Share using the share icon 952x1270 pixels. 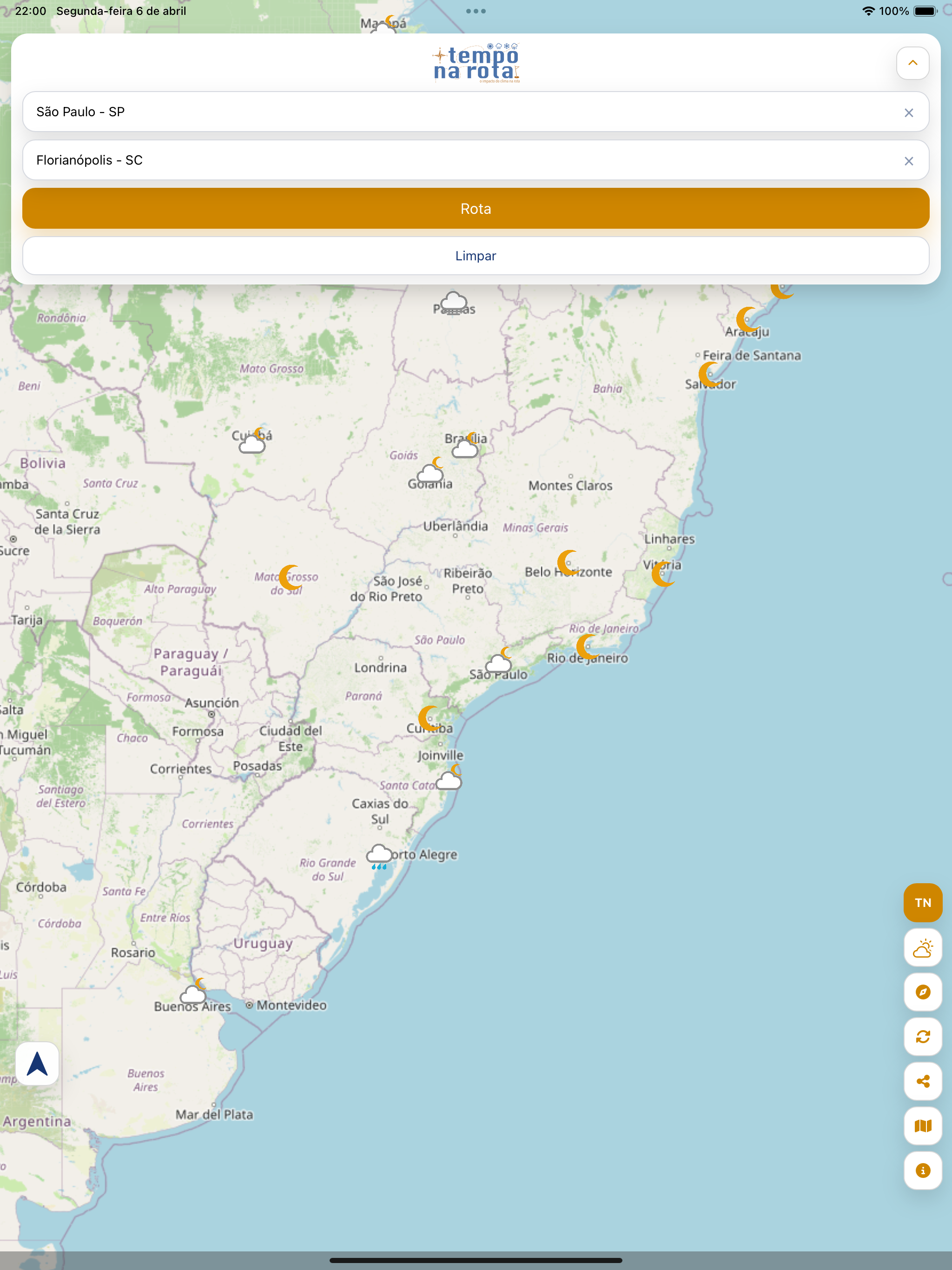click(x=923, y=1082)
